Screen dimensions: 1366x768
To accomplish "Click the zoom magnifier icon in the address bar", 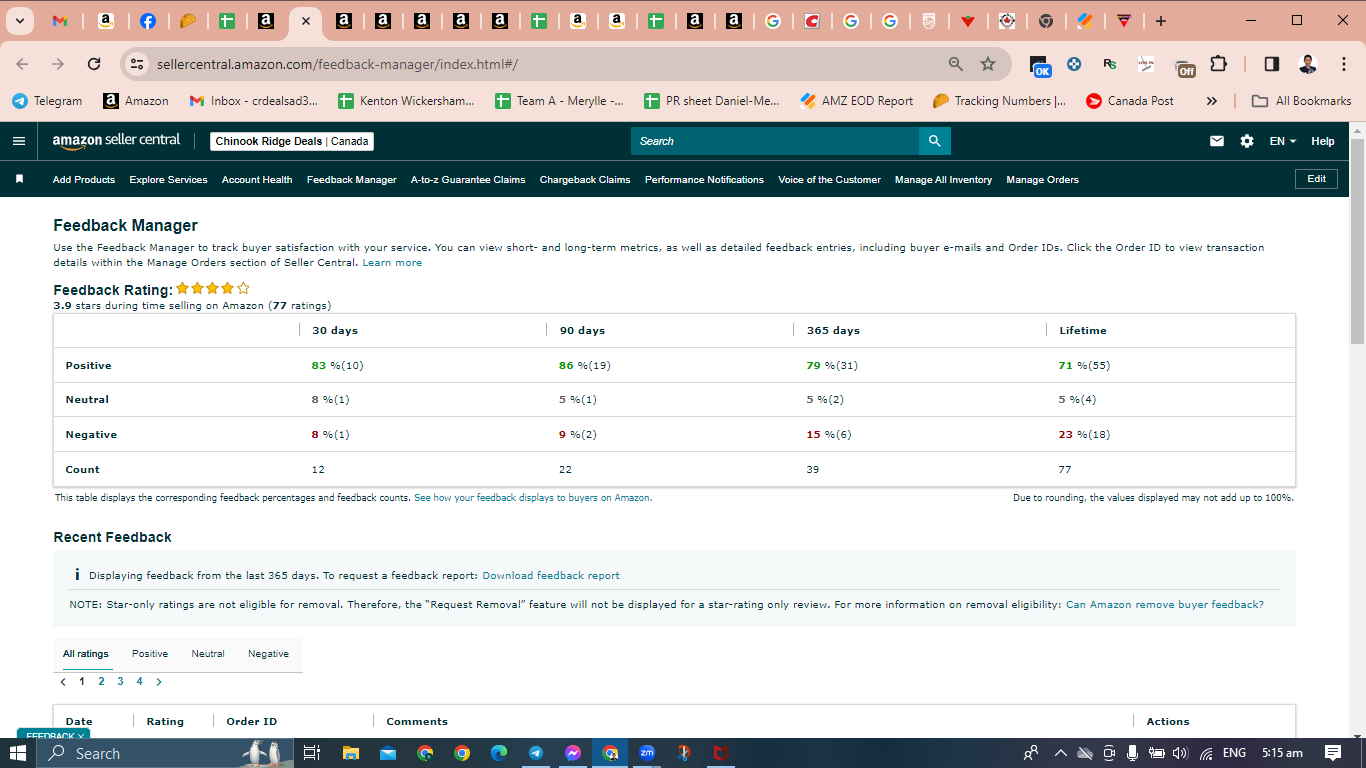I will pyautogui.click(x=956, y=64).
